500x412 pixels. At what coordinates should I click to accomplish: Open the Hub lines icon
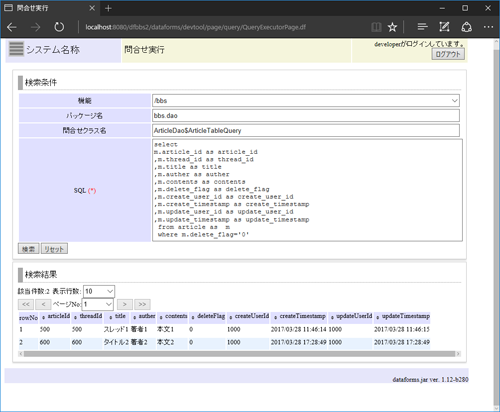click(422, 27)
